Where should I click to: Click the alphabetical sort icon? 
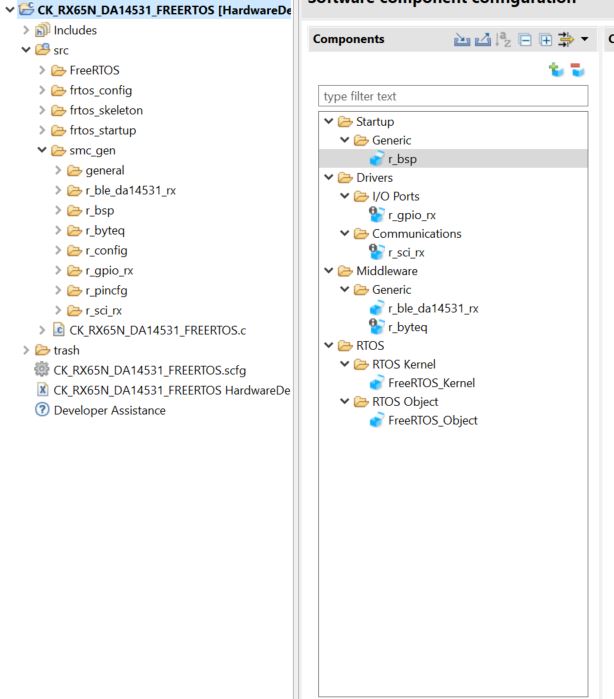pyautogui.click(x=503, y=40)
